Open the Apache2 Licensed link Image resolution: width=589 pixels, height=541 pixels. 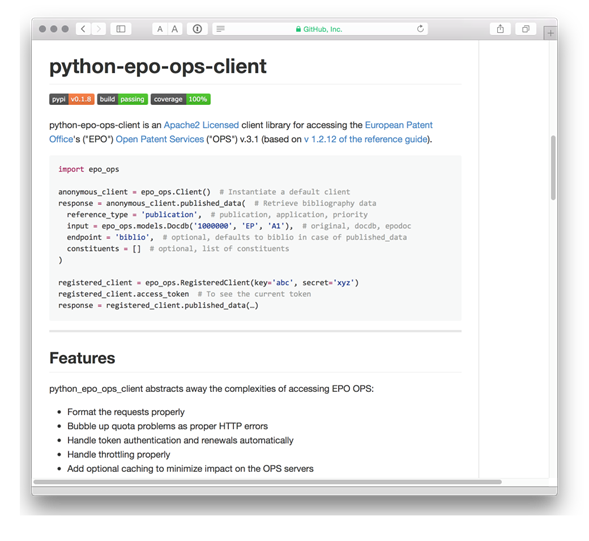[x=201, y=125]
